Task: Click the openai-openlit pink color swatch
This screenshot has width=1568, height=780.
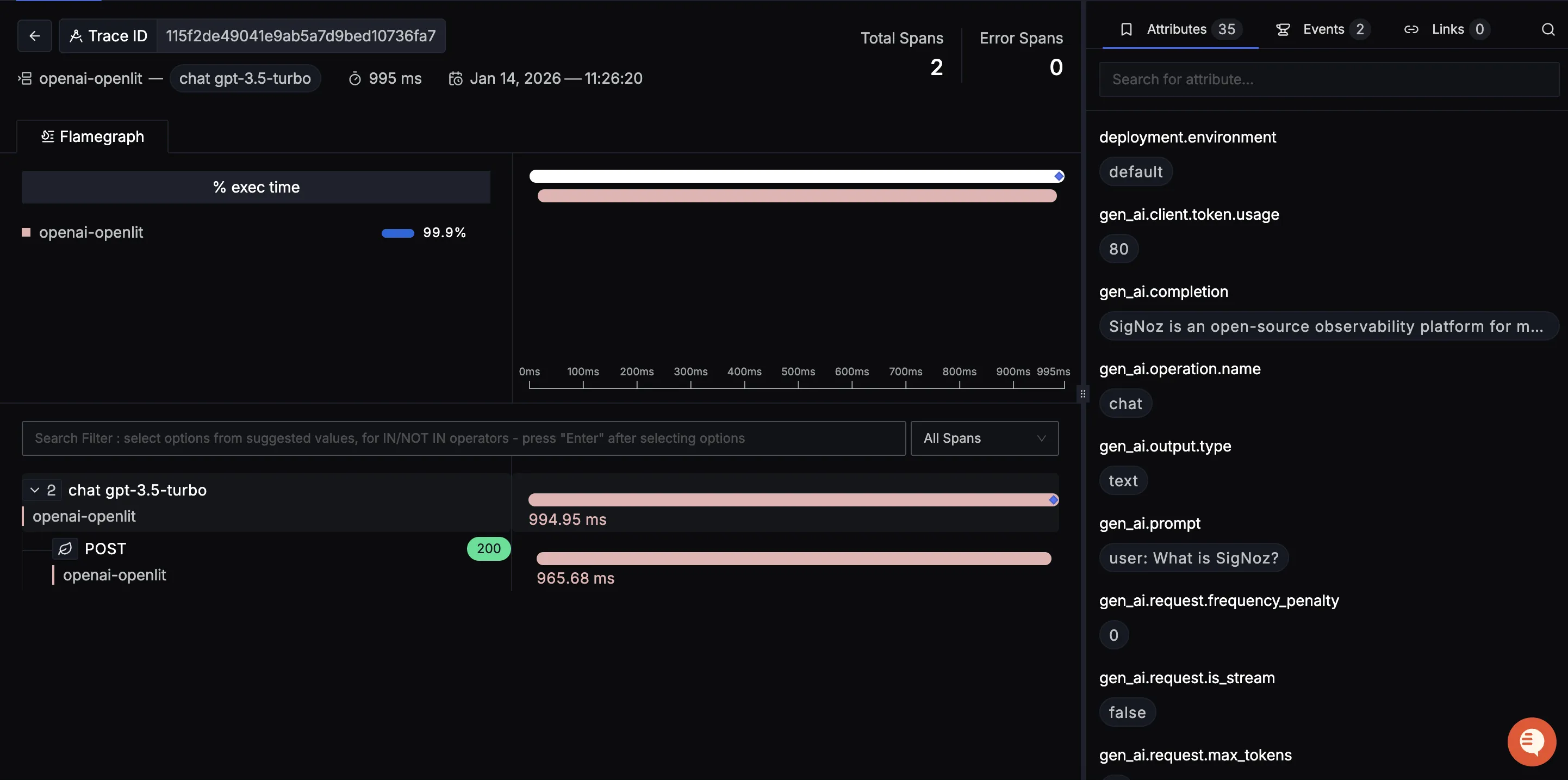Action: click(26, 233)
